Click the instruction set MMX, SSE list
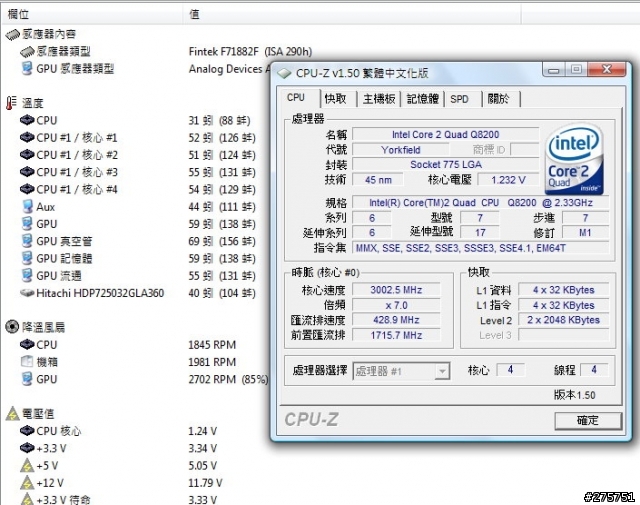640x505 pixels. [480, 248]
